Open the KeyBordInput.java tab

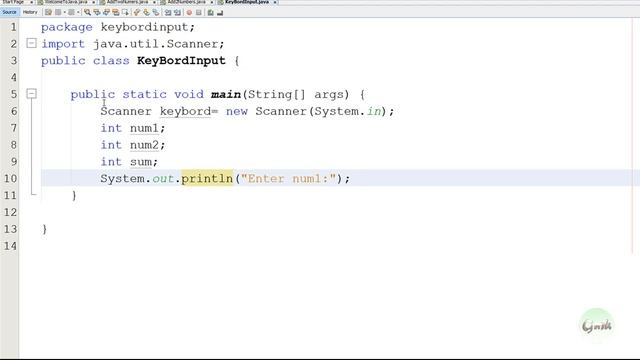[247, 2]
